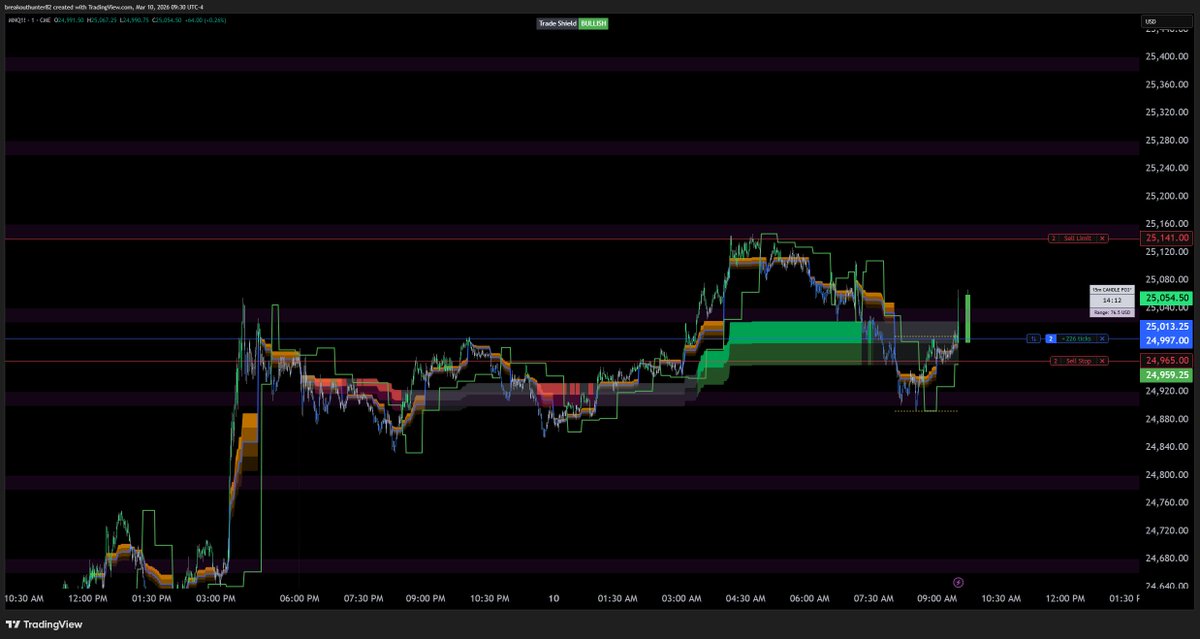Viewport: 1200px width, 639px height.
Task: Close the +226 ticks position via its X
Action: 1102,339
